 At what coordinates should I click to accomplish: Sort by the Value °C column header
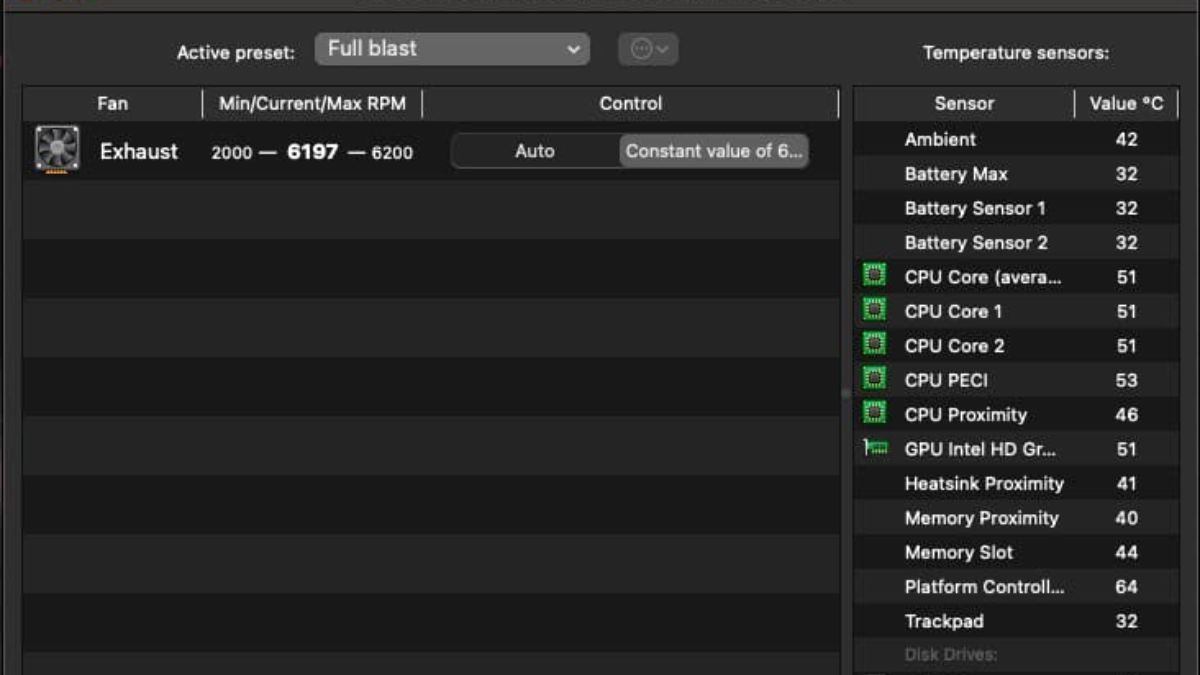[x=1126, y=103]
